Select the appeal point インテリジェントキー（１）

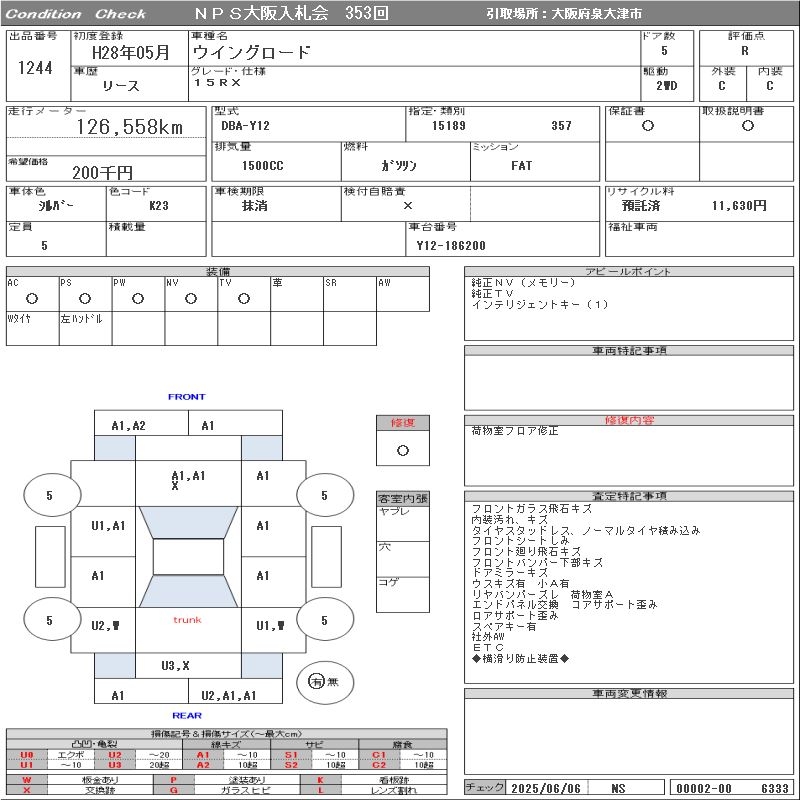[x=540, y=305]
